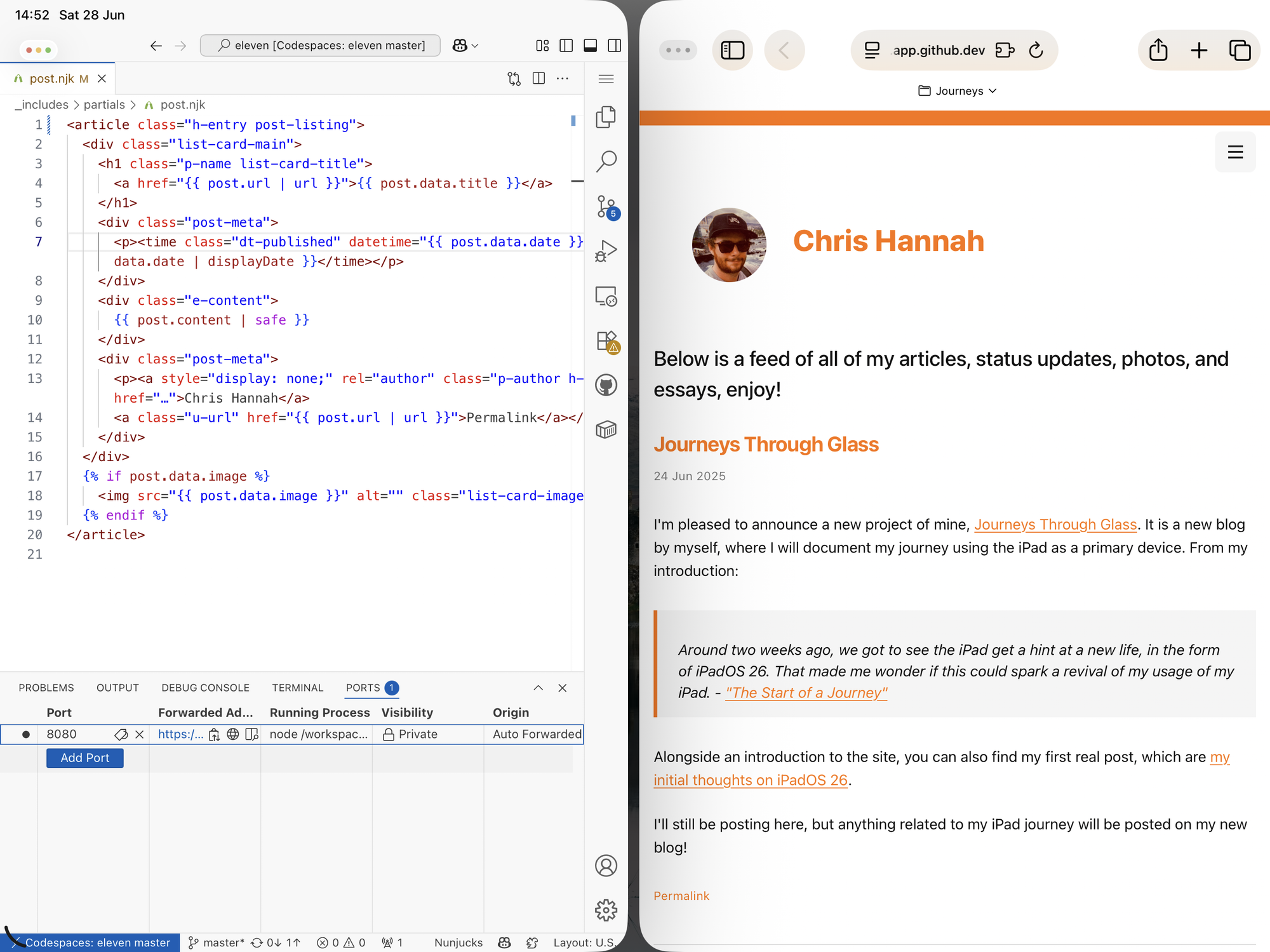Expand the Journeys tab group dropdown
Screen dimensions: 1270x952
click(958, 91)
